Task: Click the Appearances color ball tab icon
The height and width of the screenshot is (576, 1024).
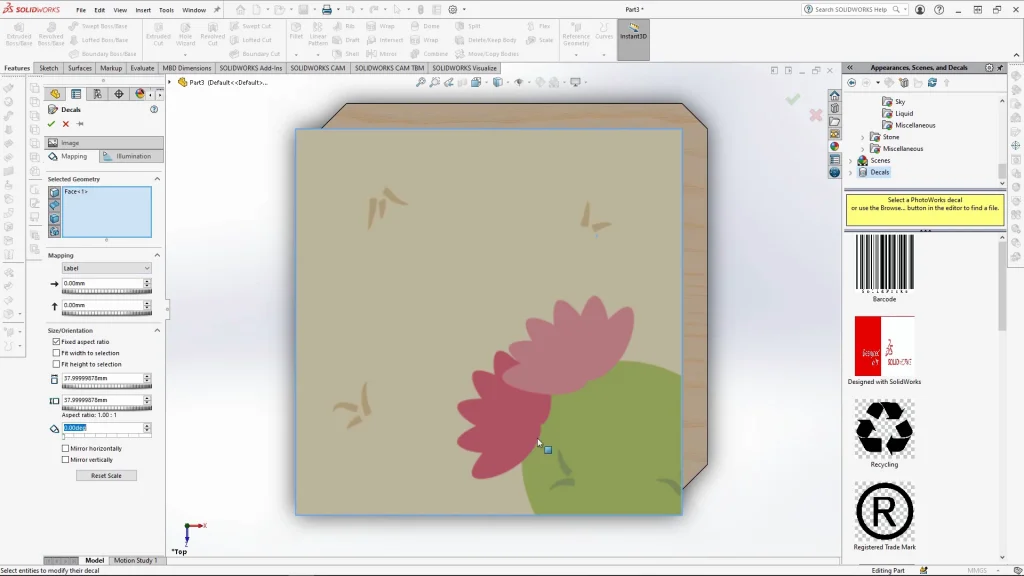Action: pos(835,146)
